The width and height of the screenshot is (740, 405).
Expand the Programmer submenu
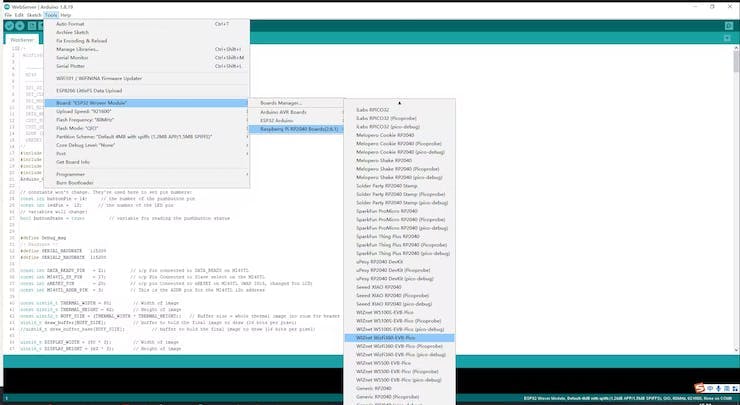[x=146, y=175]
